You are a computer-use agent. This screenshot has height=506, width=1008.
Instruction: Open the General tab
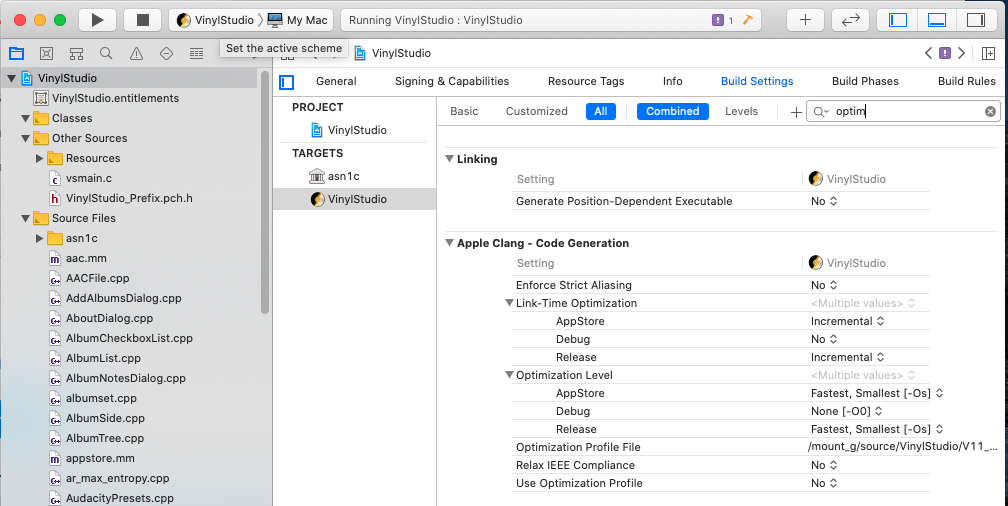coord(336,81)
